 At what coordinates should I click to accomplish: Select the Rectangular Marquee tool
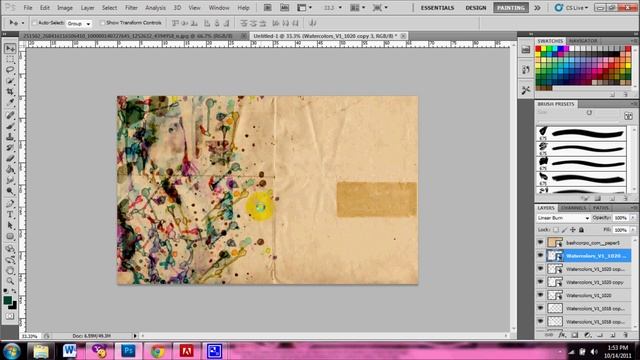(10, 60)
